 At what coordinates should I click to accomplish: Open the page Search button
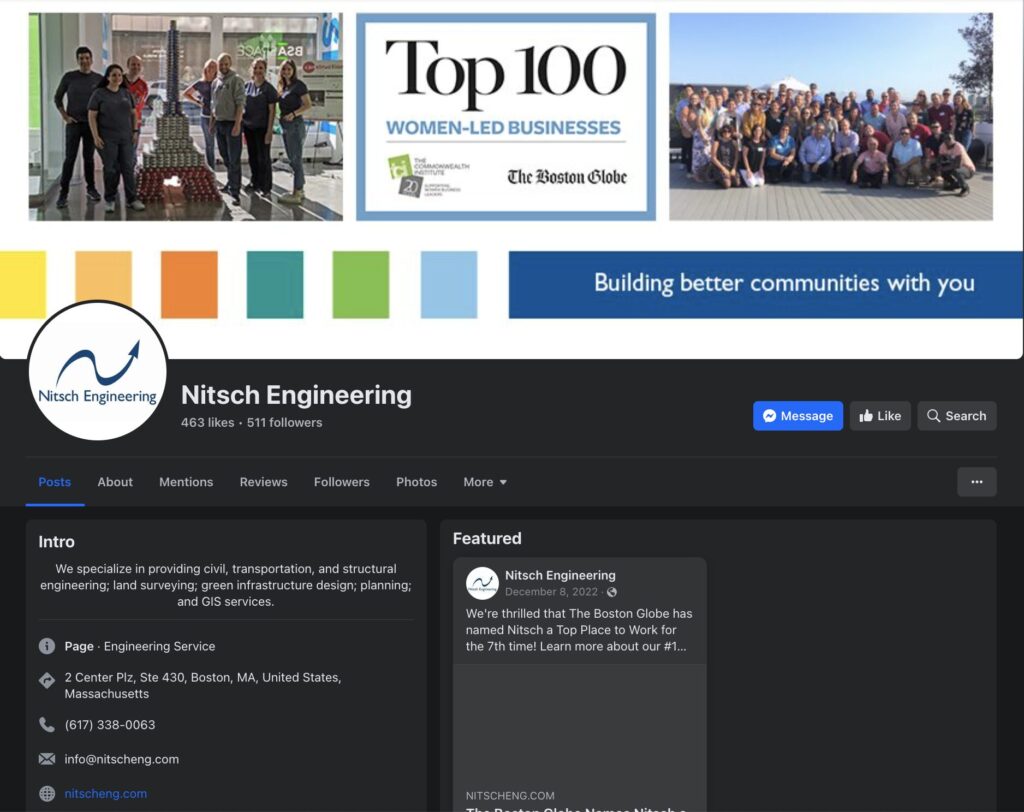pyautogui.click(x=957, y=416)
